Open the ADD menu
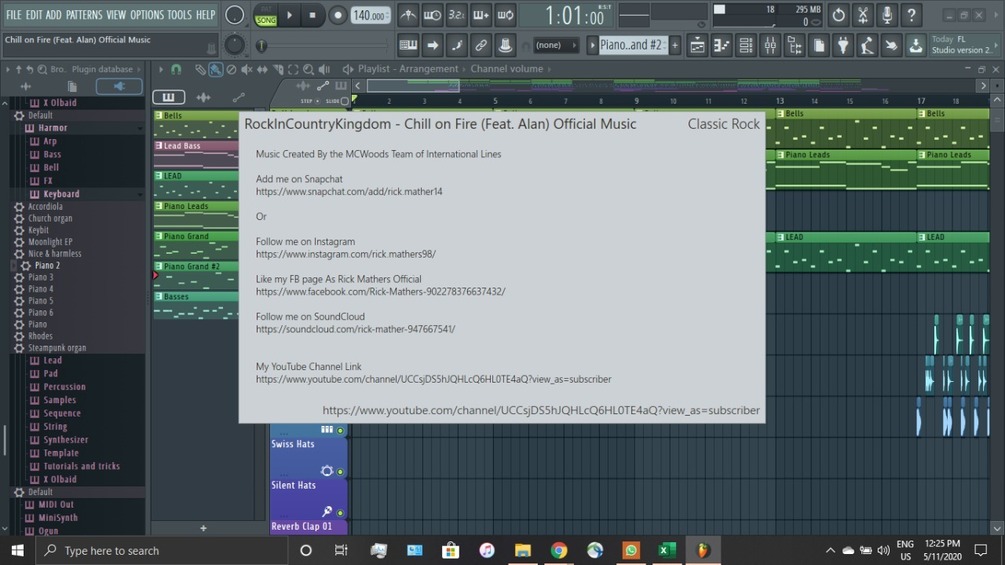The image size is (1005, 565). click(x=54, y=15)
